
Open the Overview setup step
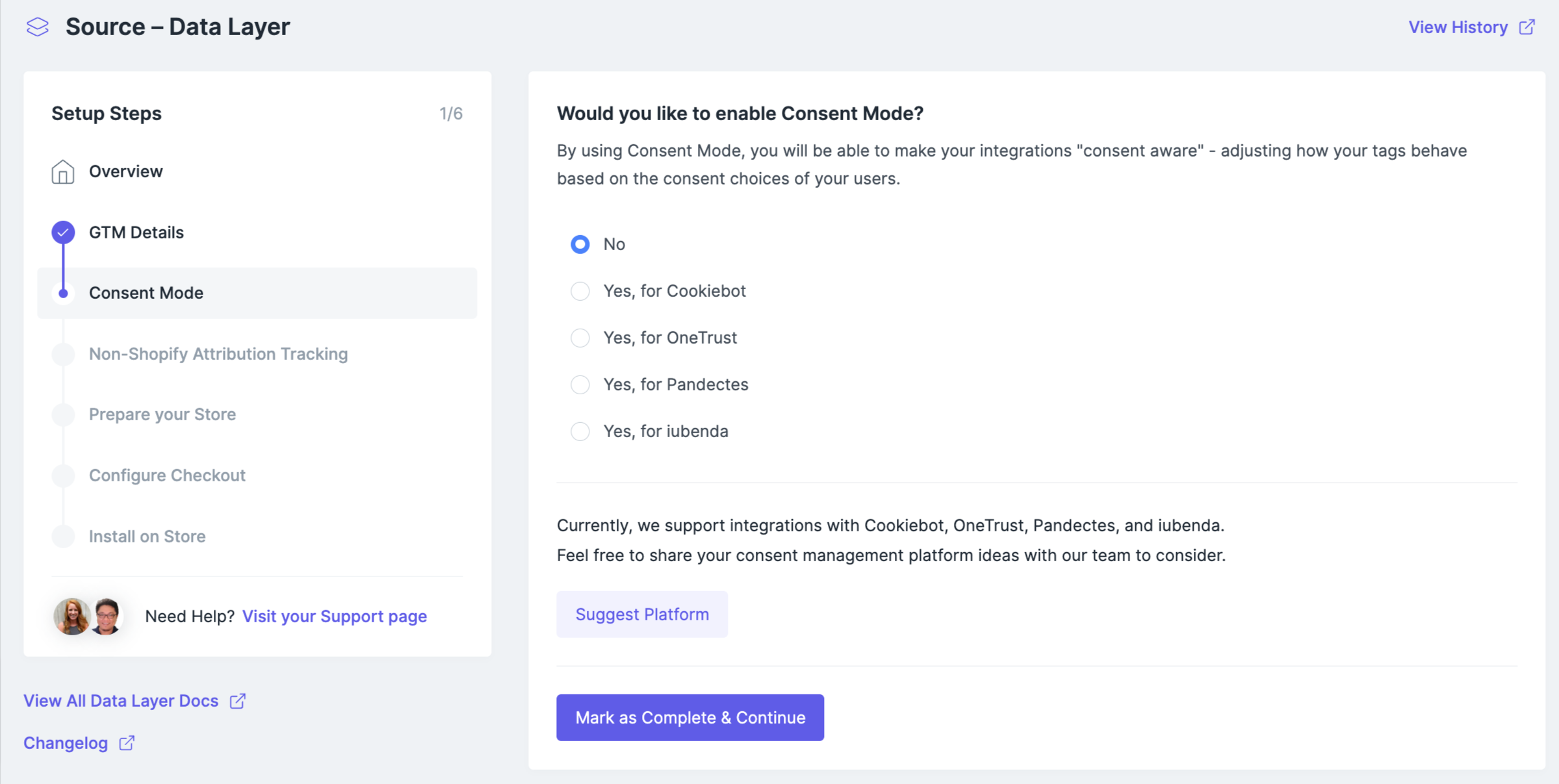pyautogui.click(x=126, y=171)
